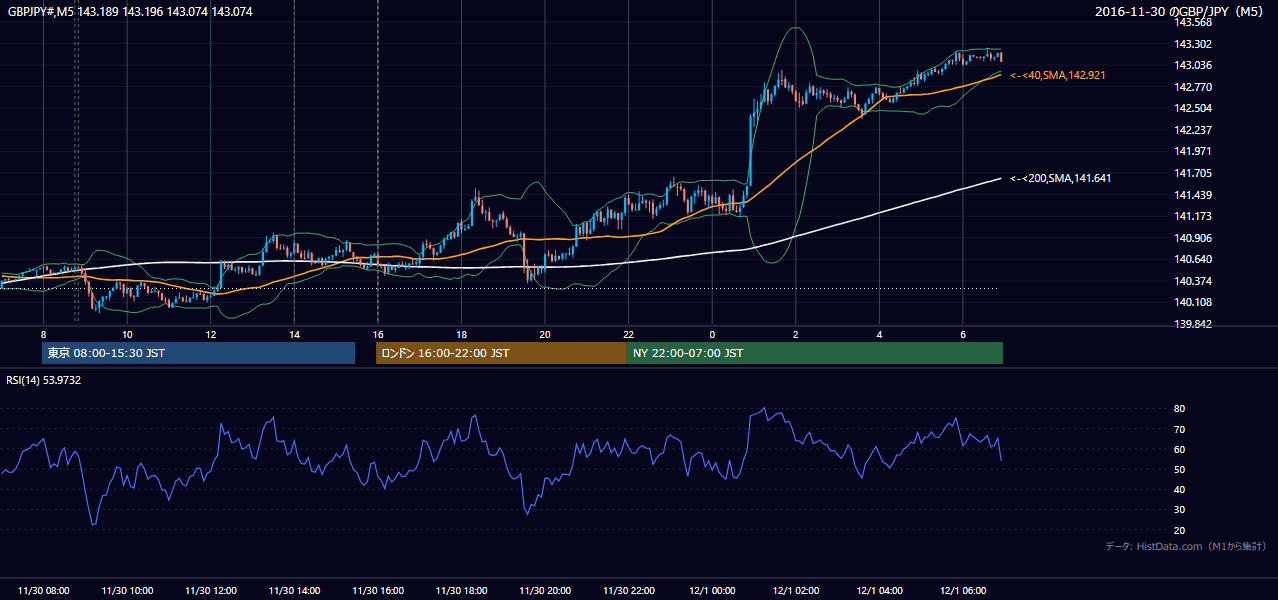
Task: Click the 11/30 10:00 date axis label
Action: click(127, 591)
